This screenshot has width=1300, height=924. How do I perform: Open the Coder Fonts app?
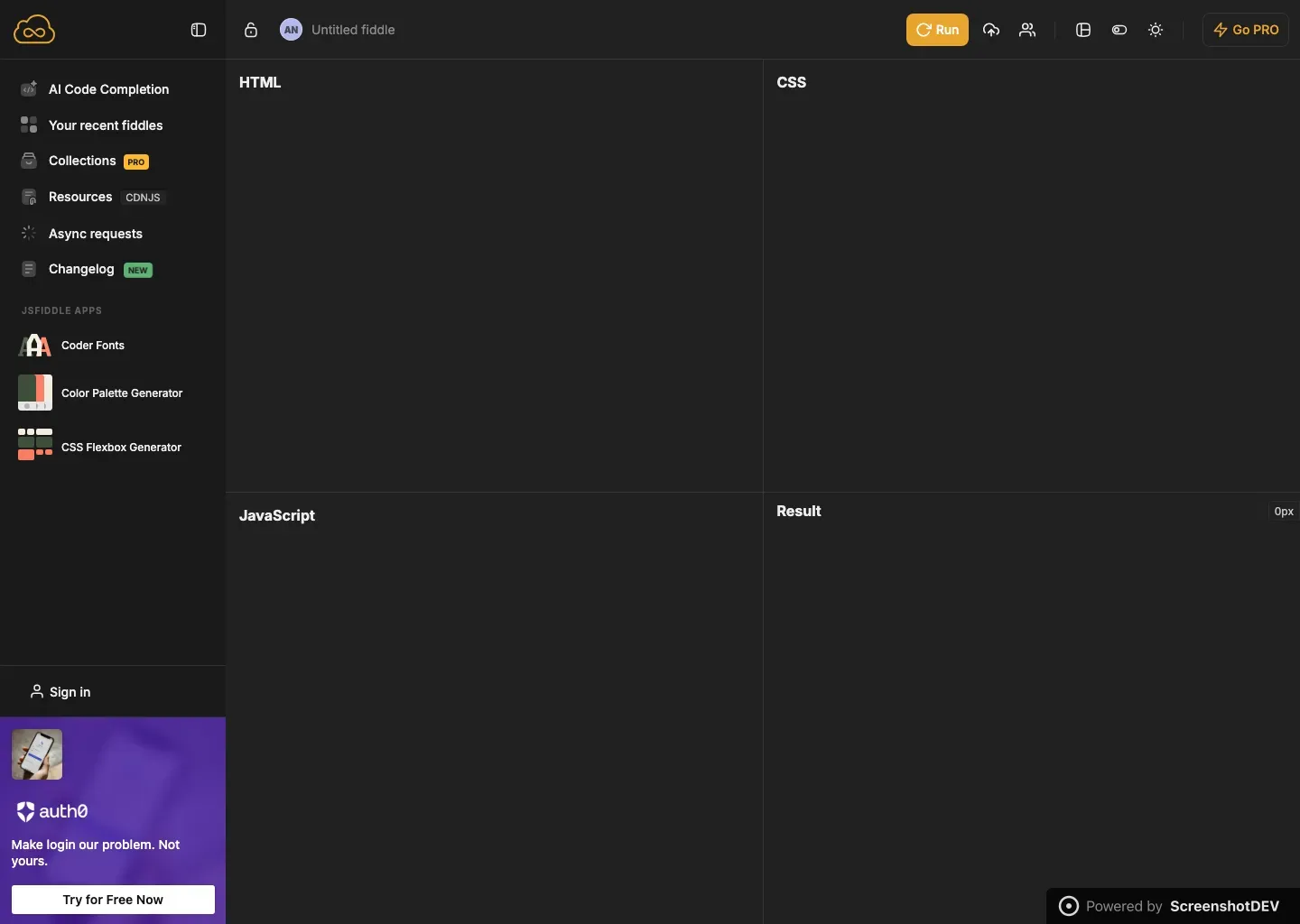(x=93, y=346)
